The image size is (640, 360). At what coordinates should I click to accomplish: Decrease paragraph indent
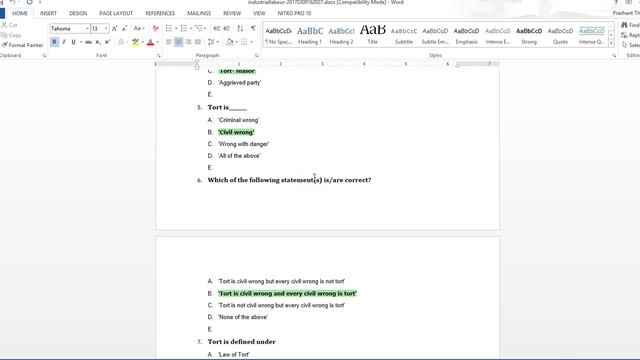click(x=217, y=29)
